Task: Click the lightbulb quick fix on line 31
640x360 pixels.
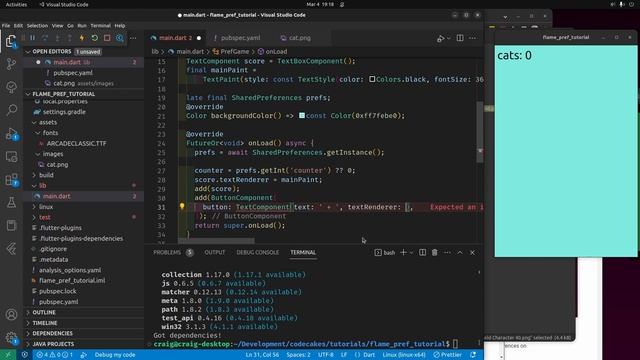Action: 182,207
